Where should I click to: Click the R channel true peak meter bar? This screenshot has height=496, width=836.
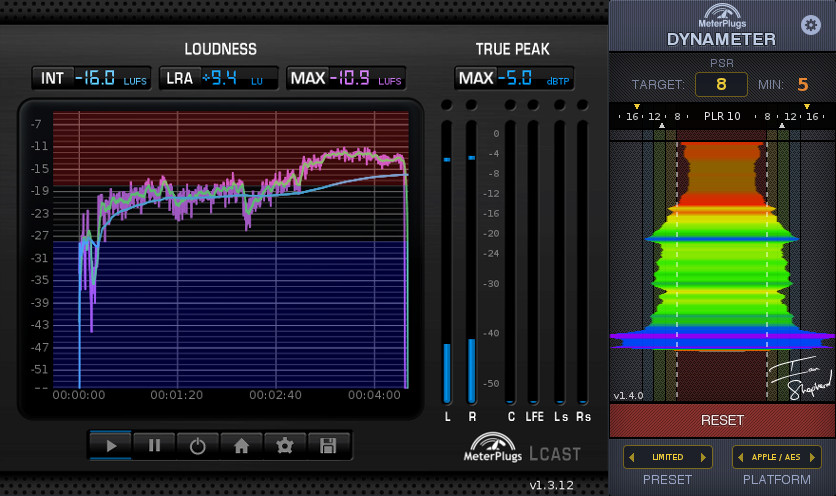point(471,262)
